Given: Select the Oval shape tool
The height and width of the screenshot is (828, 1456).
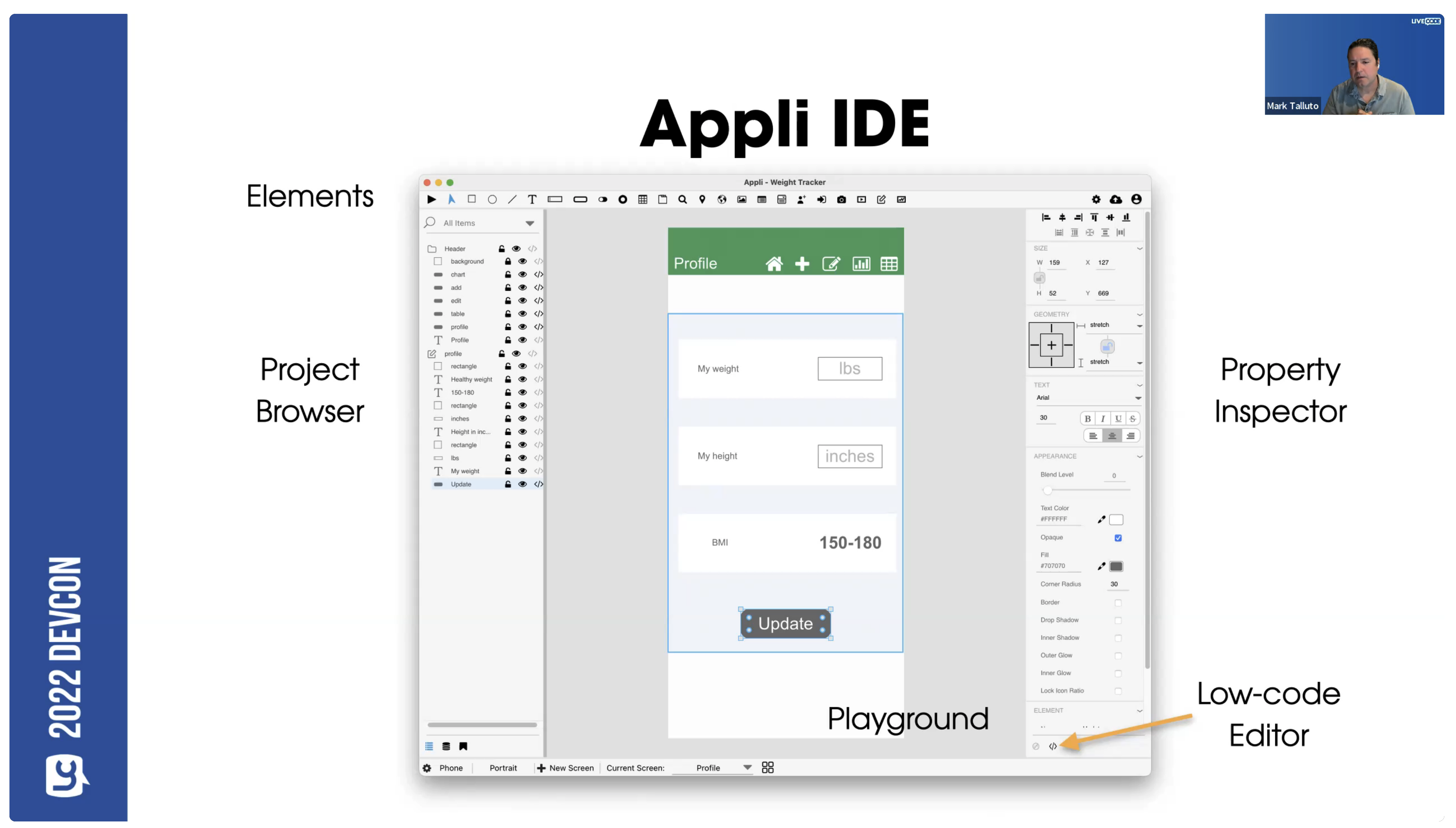Looking at the screenshot, I should pyautogui.click(x=492, y=200).
